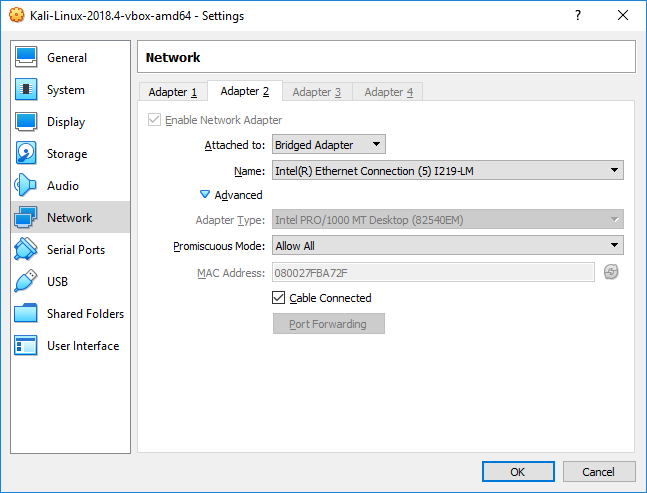Open the Attached to dropdown
The height and width of the screenshot is (493, 647).
329,145
